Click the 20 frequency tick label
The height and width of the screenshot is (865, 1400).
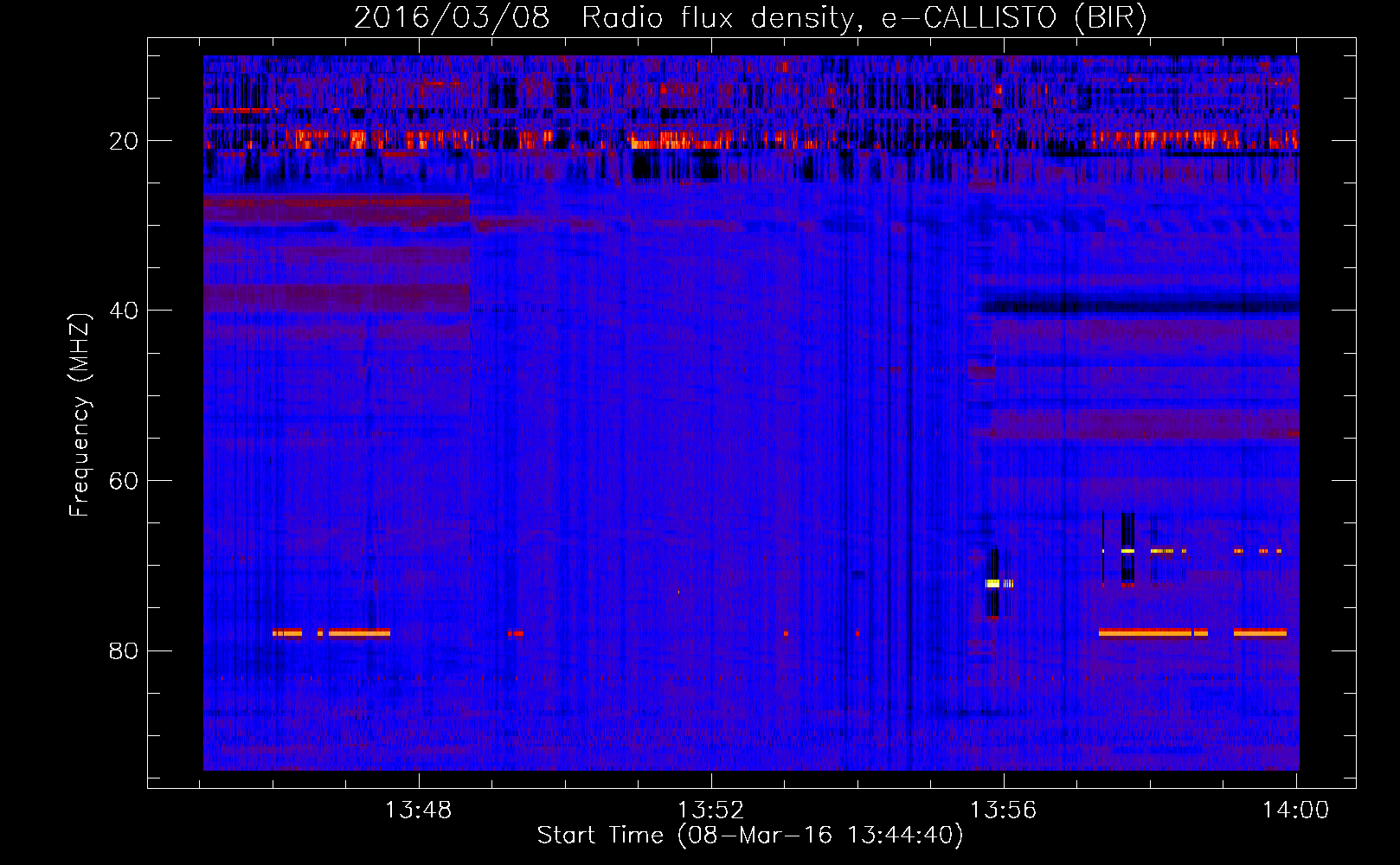tap(124, 141)
